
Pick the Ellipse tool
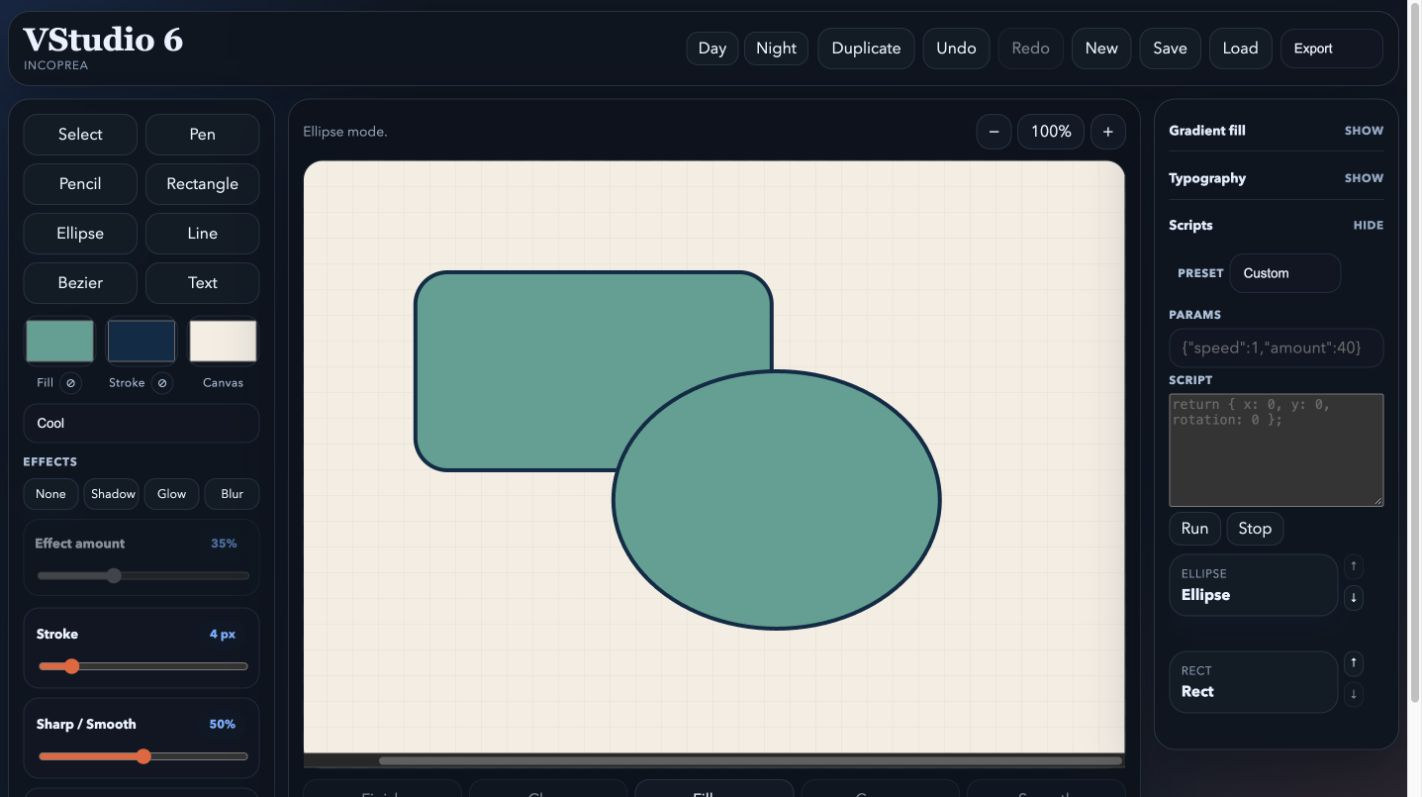click(x=80, y=233)
